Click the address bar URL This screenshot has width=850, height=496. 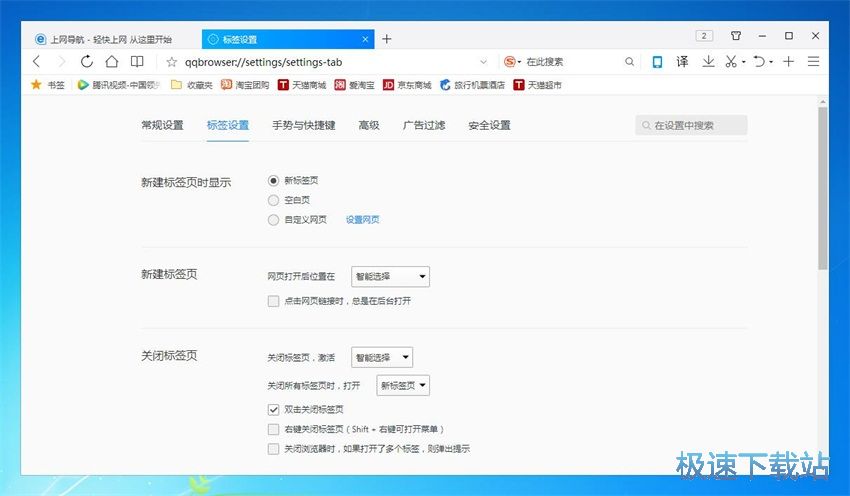click(x=263, y=62)
